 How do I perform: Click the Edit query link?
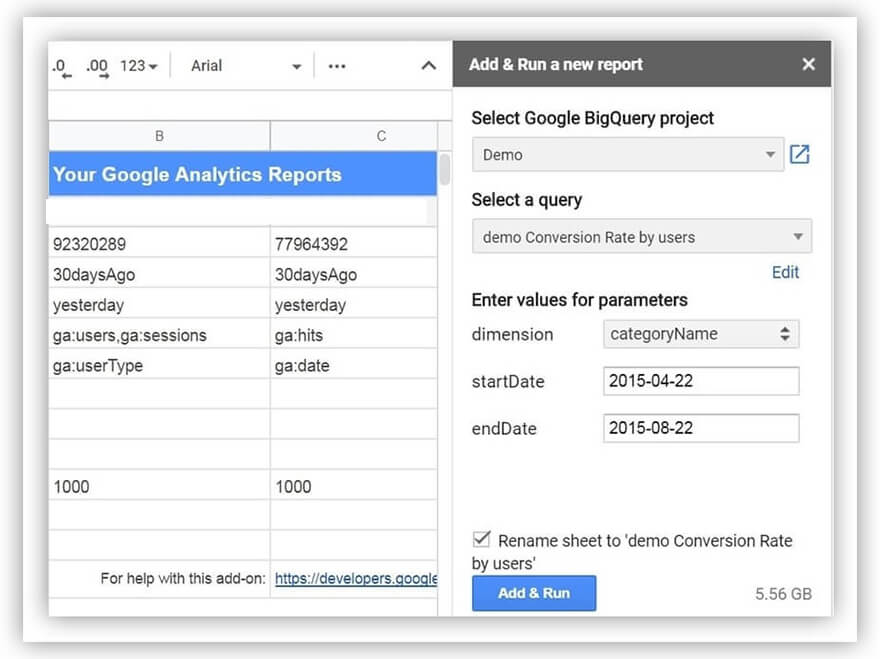point(785,272)
